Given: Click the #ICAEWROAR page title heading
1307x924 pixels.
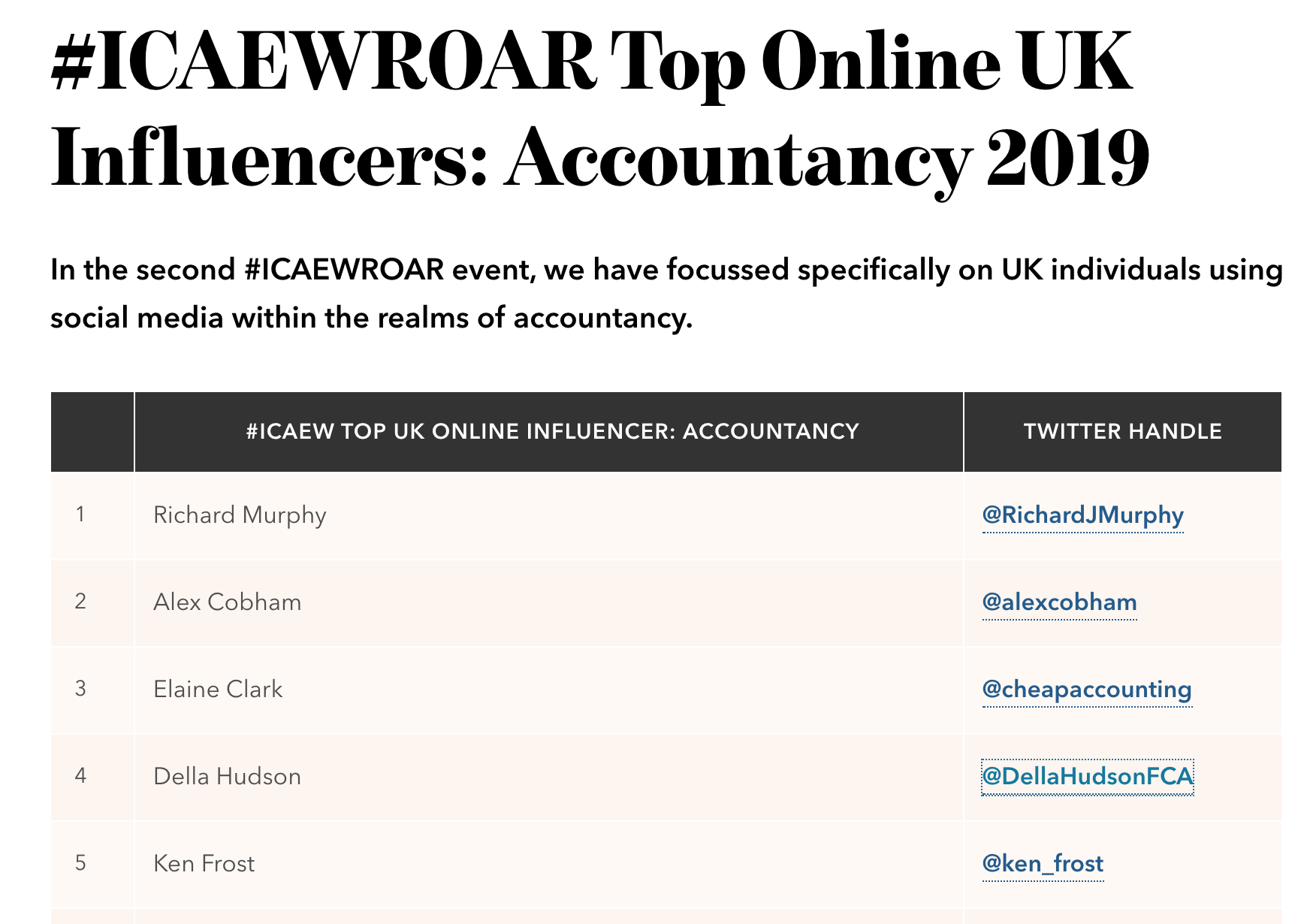Looking at the screenshot, I should point(599,109).
